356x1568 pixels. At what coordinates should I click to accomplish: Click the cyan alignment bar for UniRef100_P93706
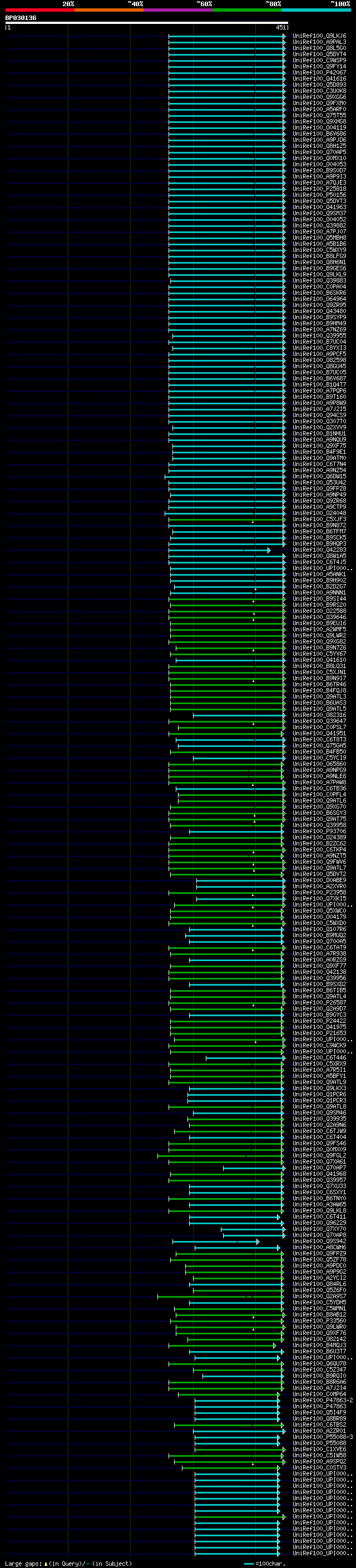pos(237,832)
